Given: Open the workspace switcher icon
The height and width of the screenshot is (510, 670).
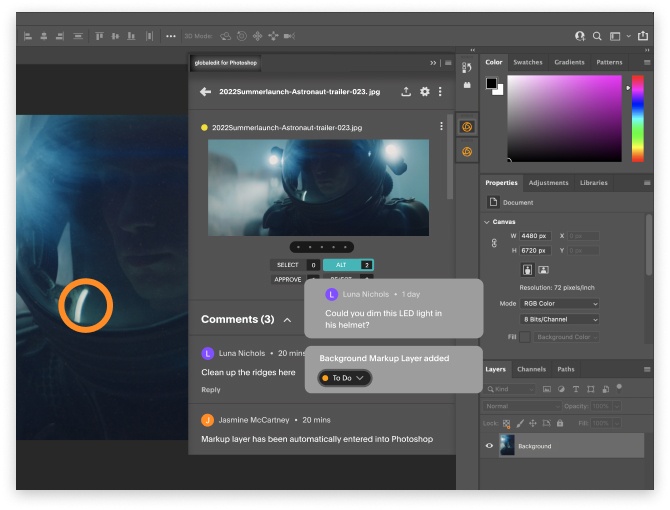Looking at the screenshot, I should click(x=615, y=36).
